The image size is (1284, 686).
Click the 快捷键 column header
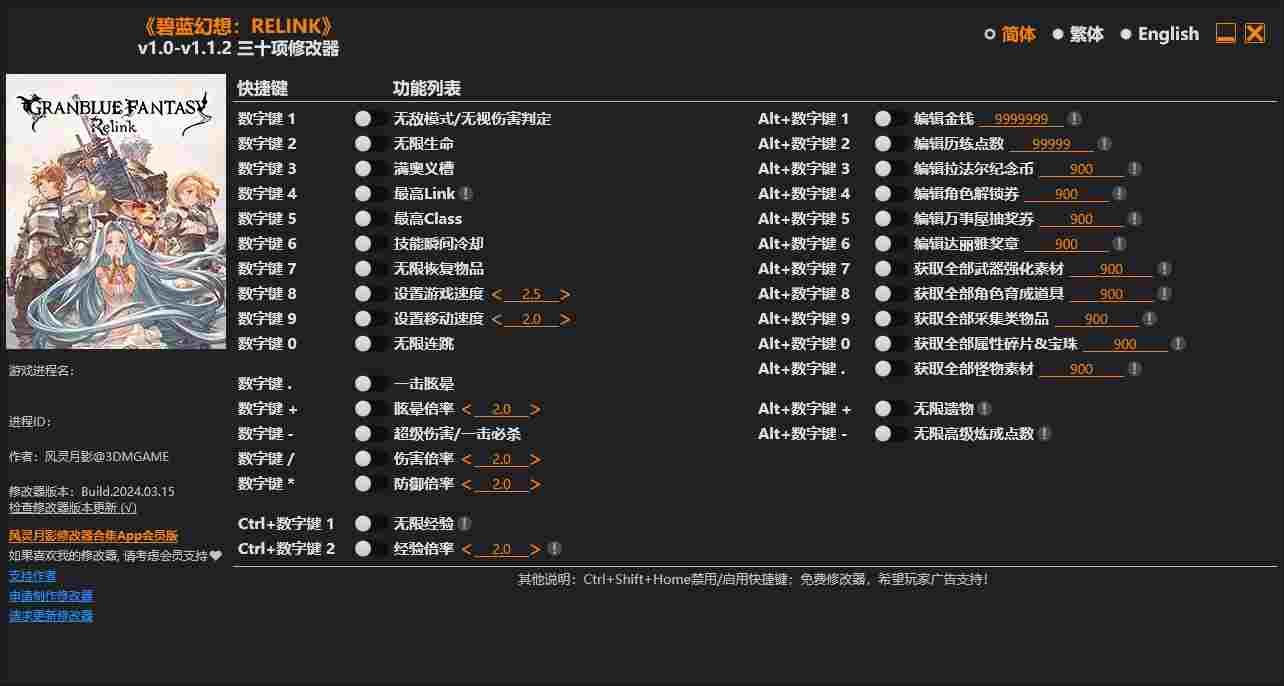coord(263,88)
